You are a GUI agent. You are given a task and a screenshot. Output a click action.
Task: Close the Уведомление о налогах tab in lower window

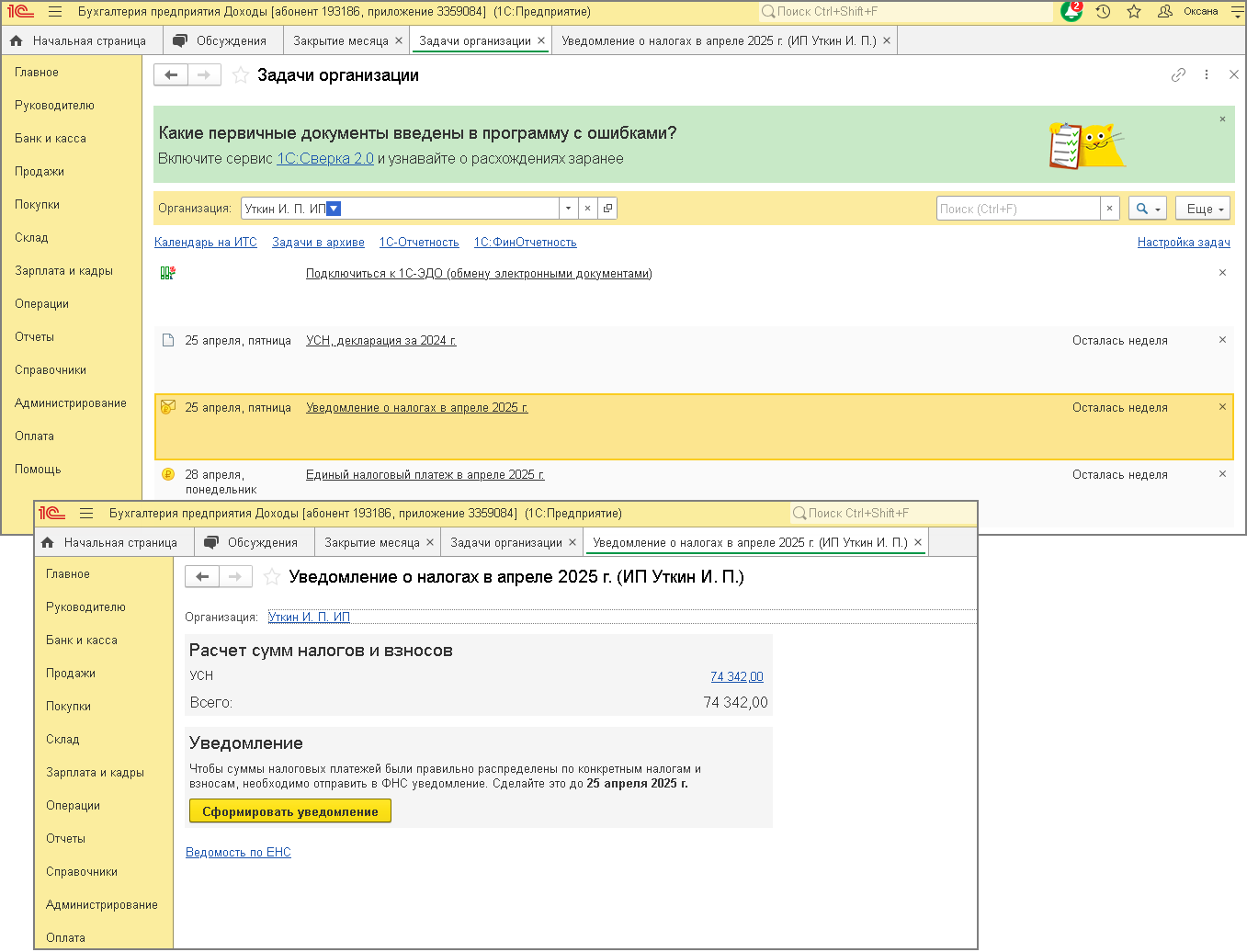click(918, 542)
